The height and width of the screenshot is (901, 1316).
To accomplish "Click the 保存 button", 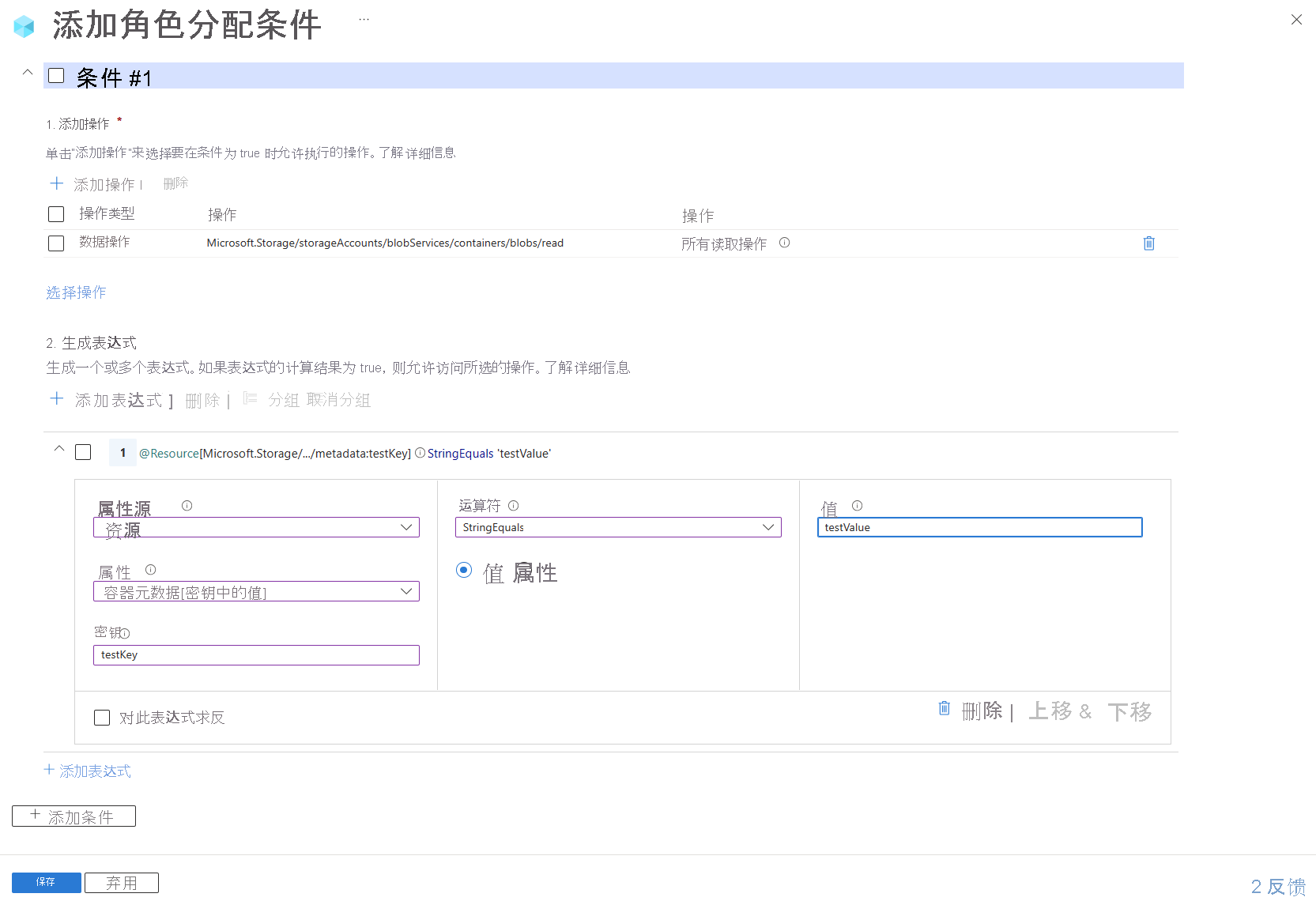I will [46, 882].
